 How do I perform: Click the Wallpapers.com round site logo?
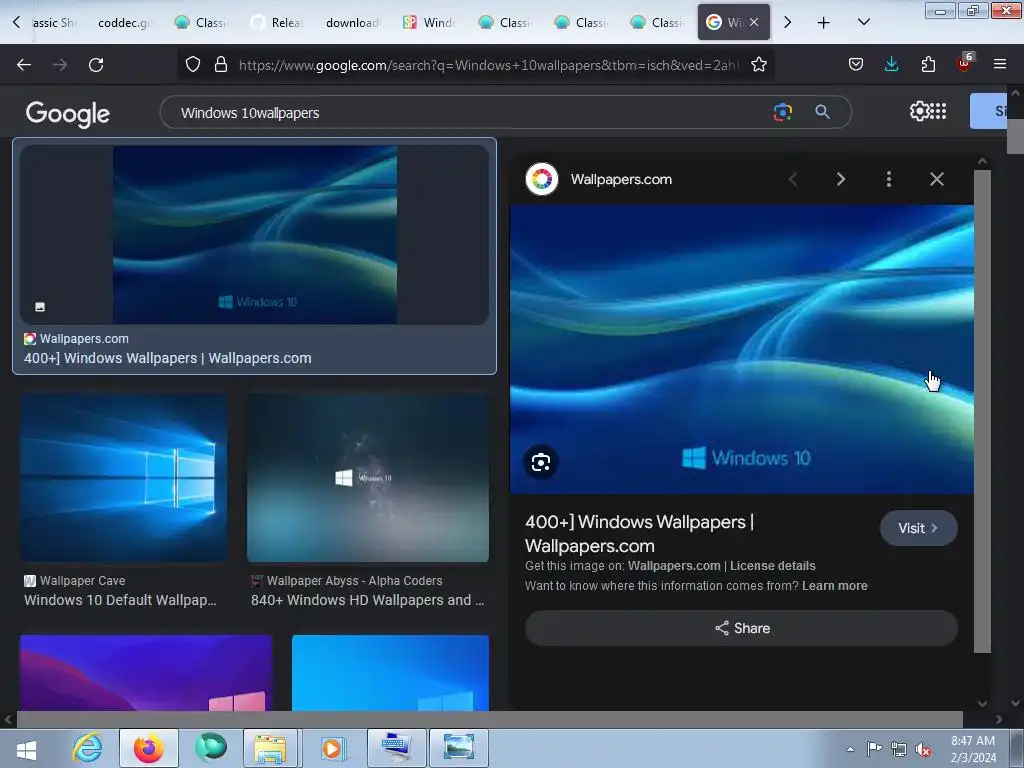click(x=541, y=179)
